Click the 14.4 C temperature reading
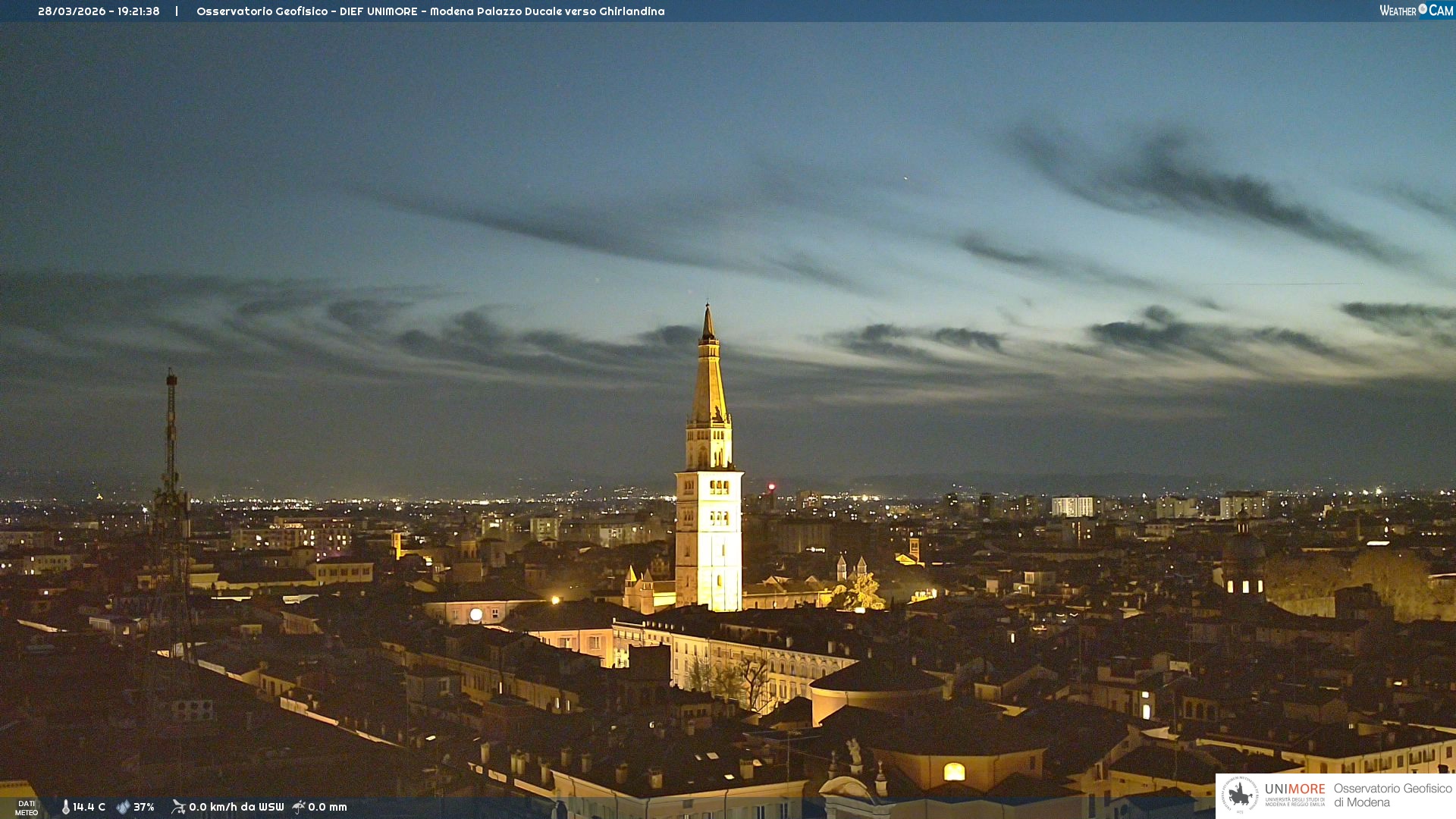1456x819 pixels. pyautogui.click(x=89, y=807)
